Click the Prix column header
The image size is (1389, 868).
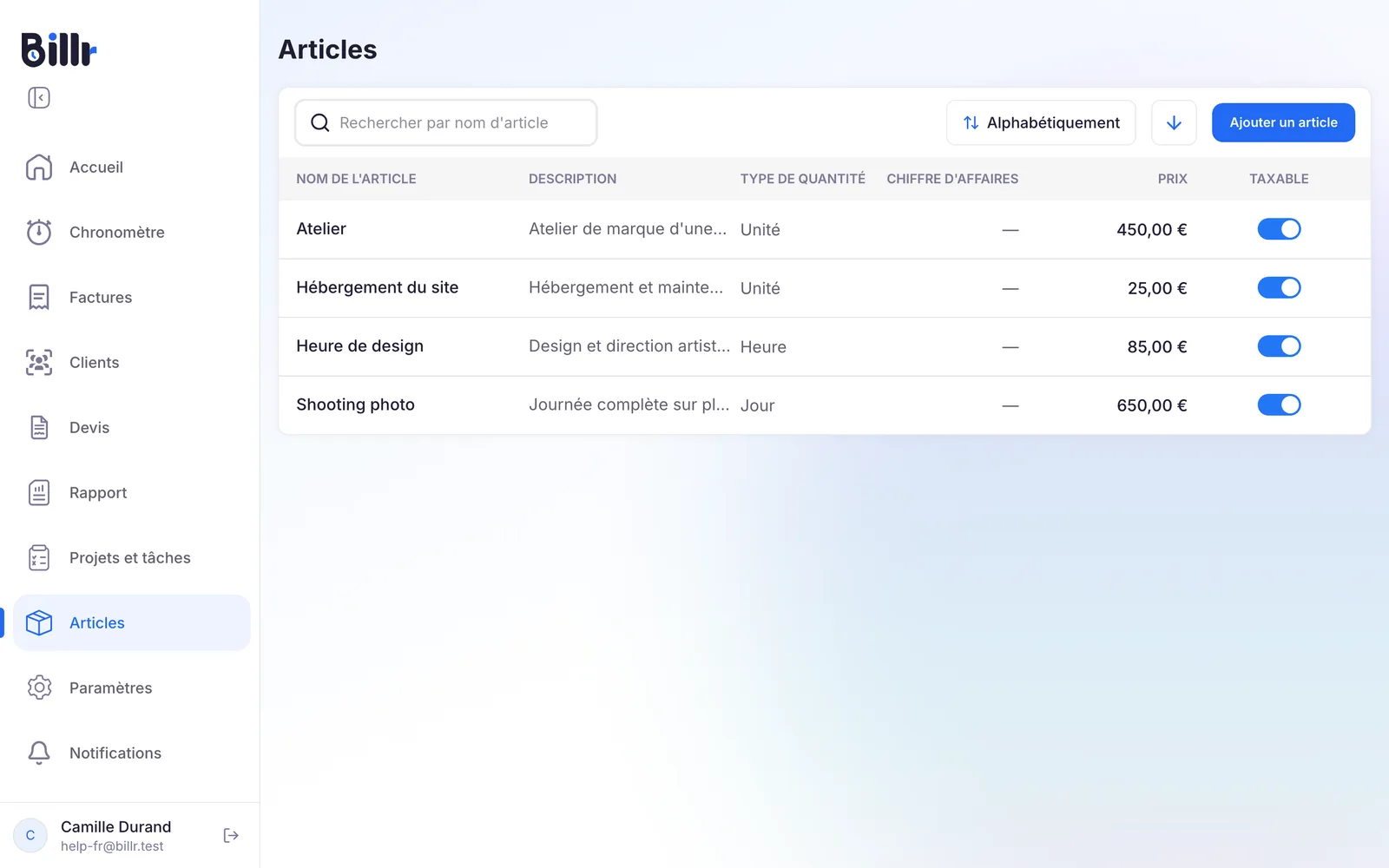1172,179
